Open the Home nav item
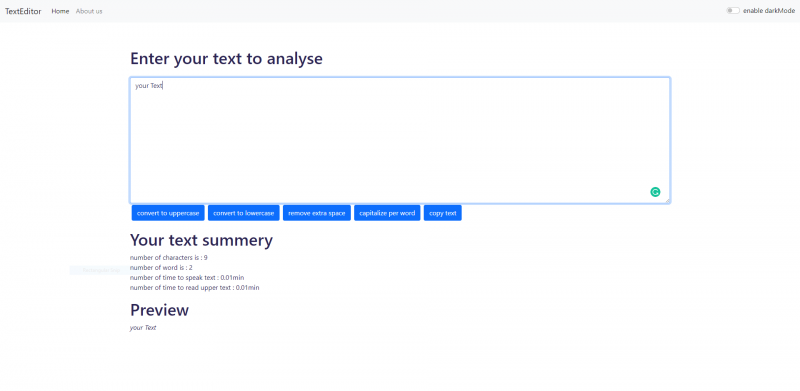This screenshot has width=800, height=391. click(60, 11)
